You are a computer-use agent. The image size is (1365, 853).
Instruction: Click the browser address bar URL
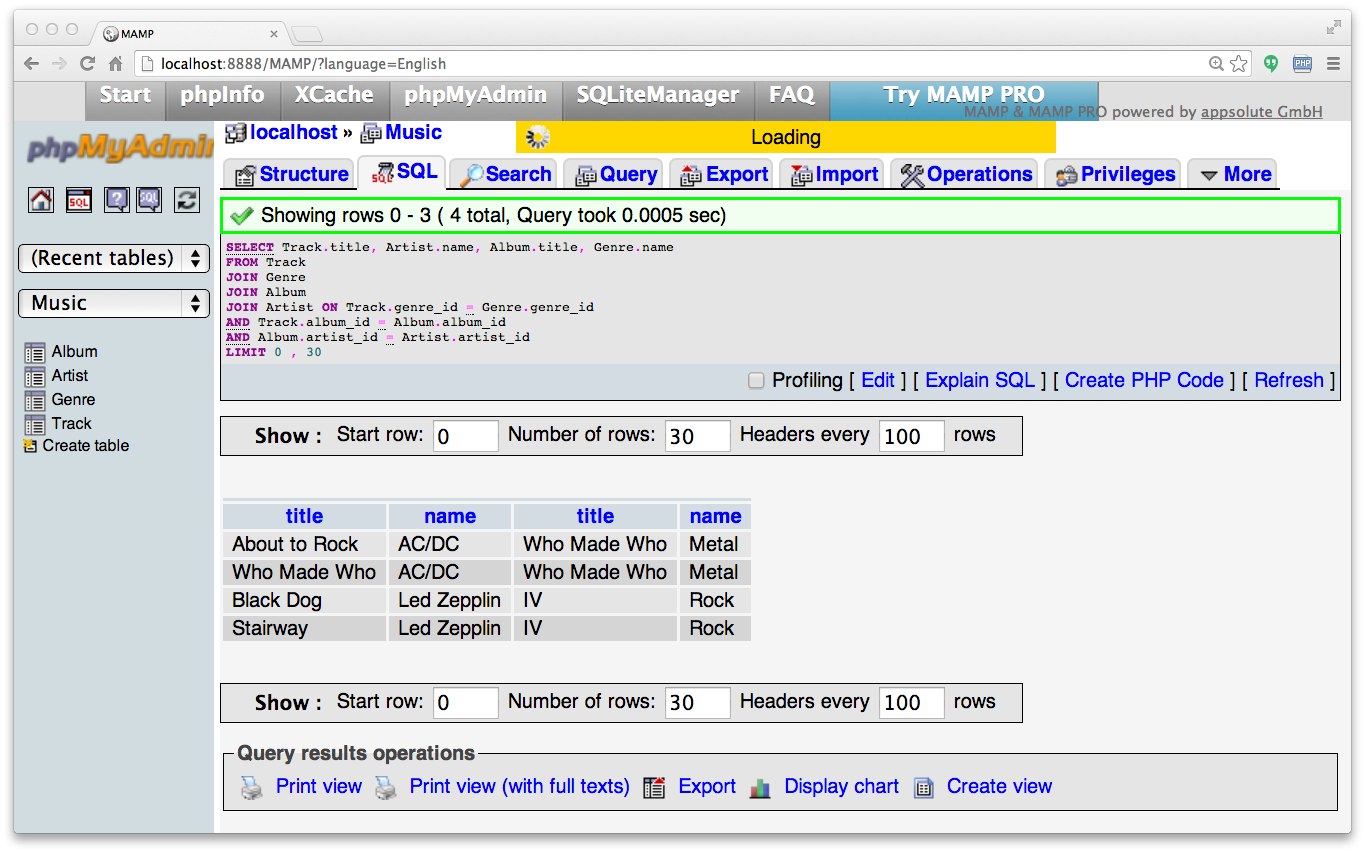[x=303, y=63]
